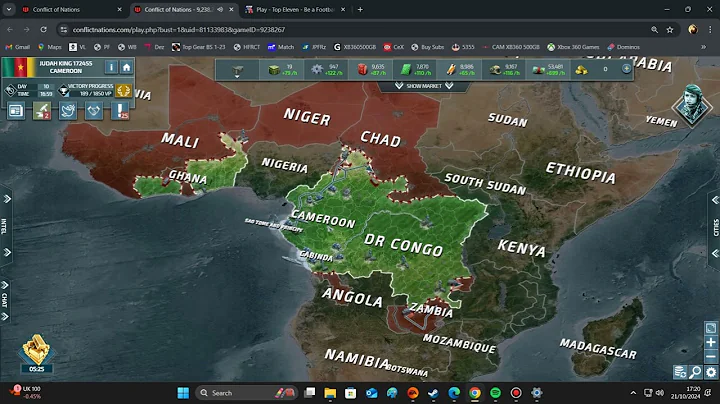The height and width of the screenshot is (404, 720).
Task: Open the Dominos bookmark
Action: pyautogui.click(x=624, y=47)
